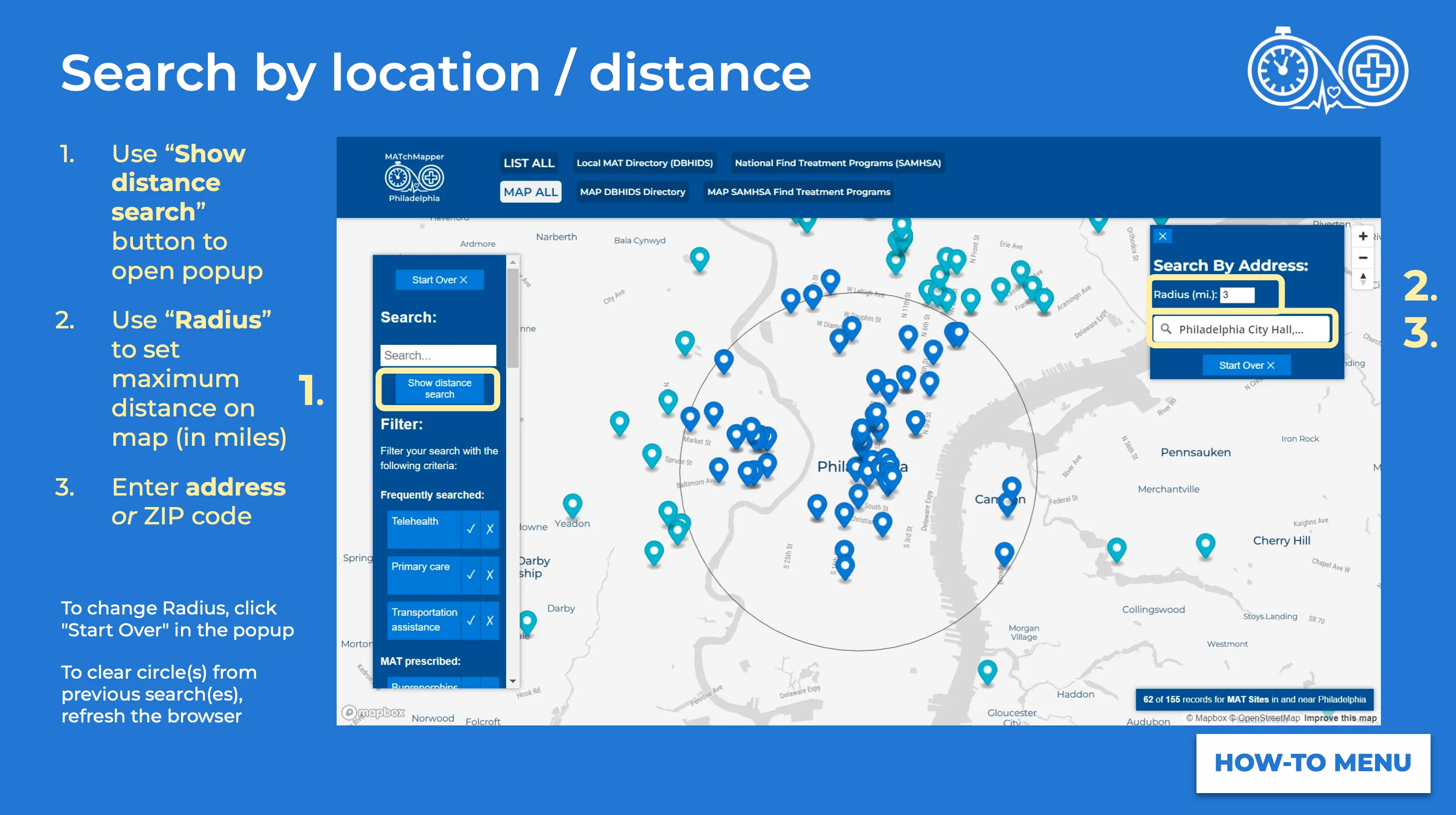Exclude Telehealth filter with X
1456x815 pixels.
pyautogui.click(x=490, y=529)
